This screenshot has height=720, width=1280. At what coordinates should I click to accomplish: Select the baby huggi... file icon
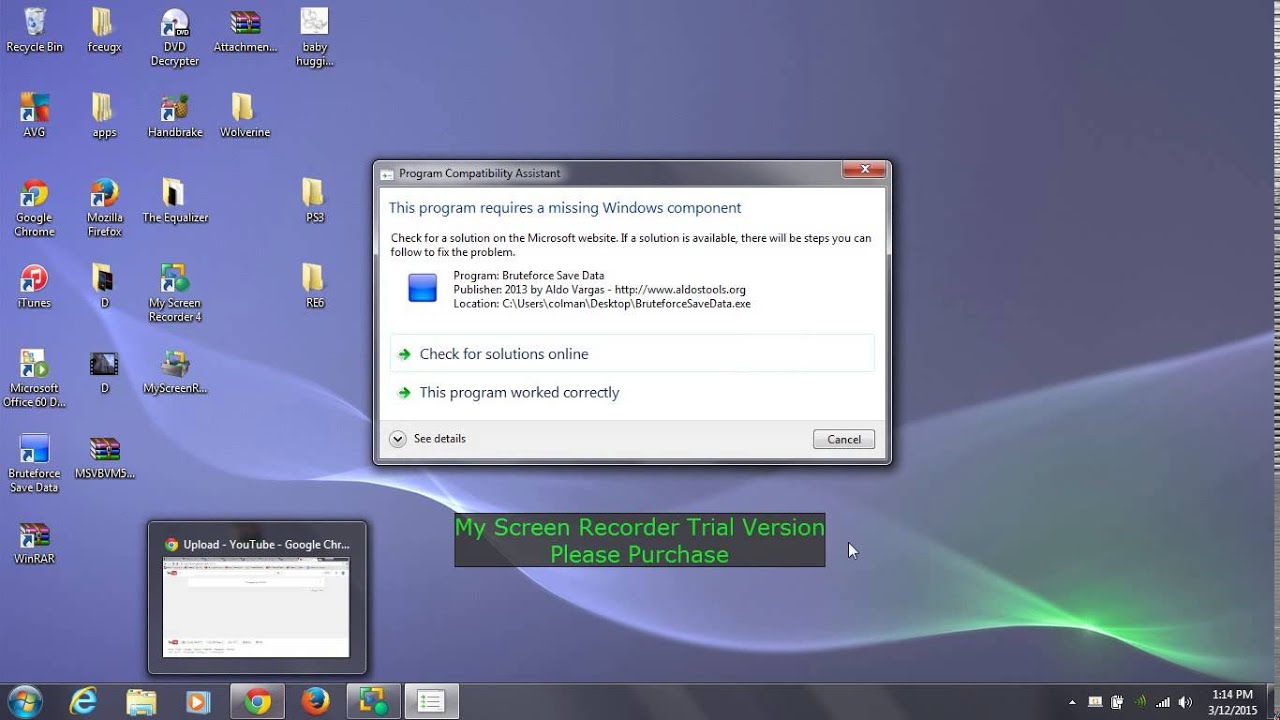314,37
